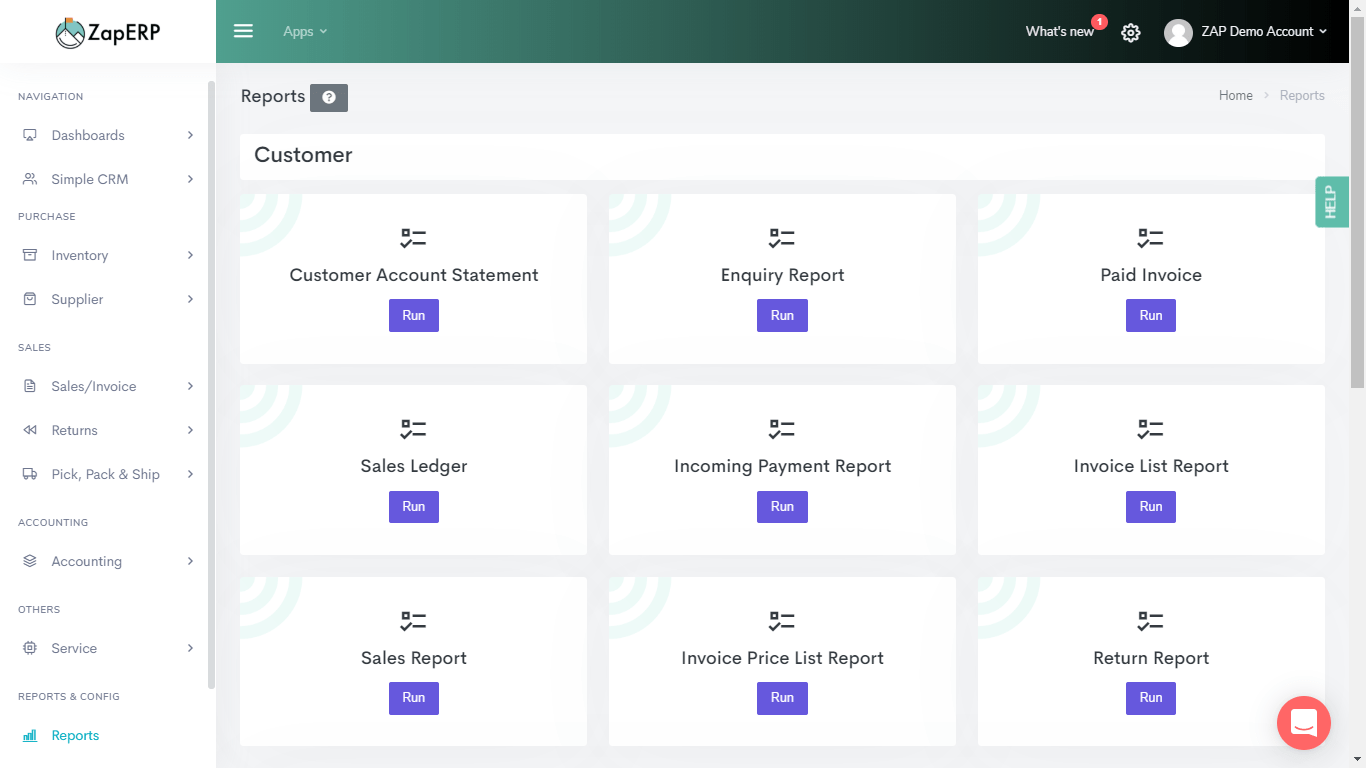Open the What's new link
Viewport: 1366px width, 768px height.
click(1059, 32)
